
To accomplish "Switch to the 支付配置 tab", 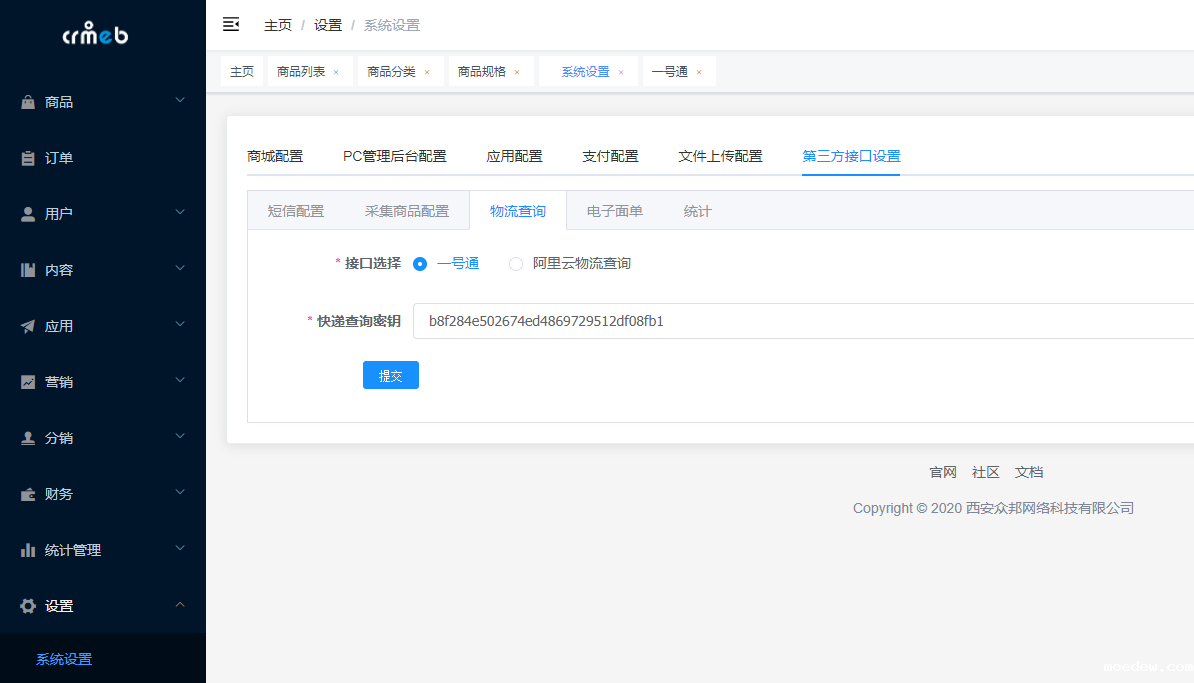I will 610,156.
